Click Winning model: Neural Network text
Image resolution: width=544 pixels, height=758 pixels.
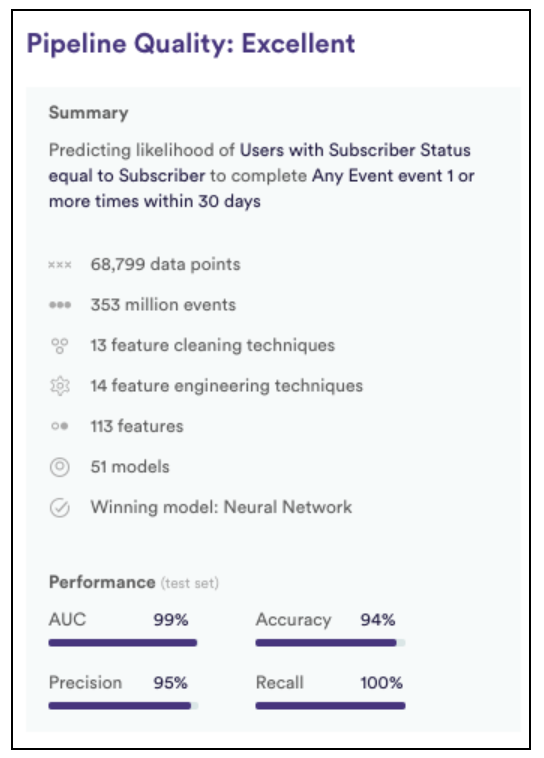click(221, 507)
